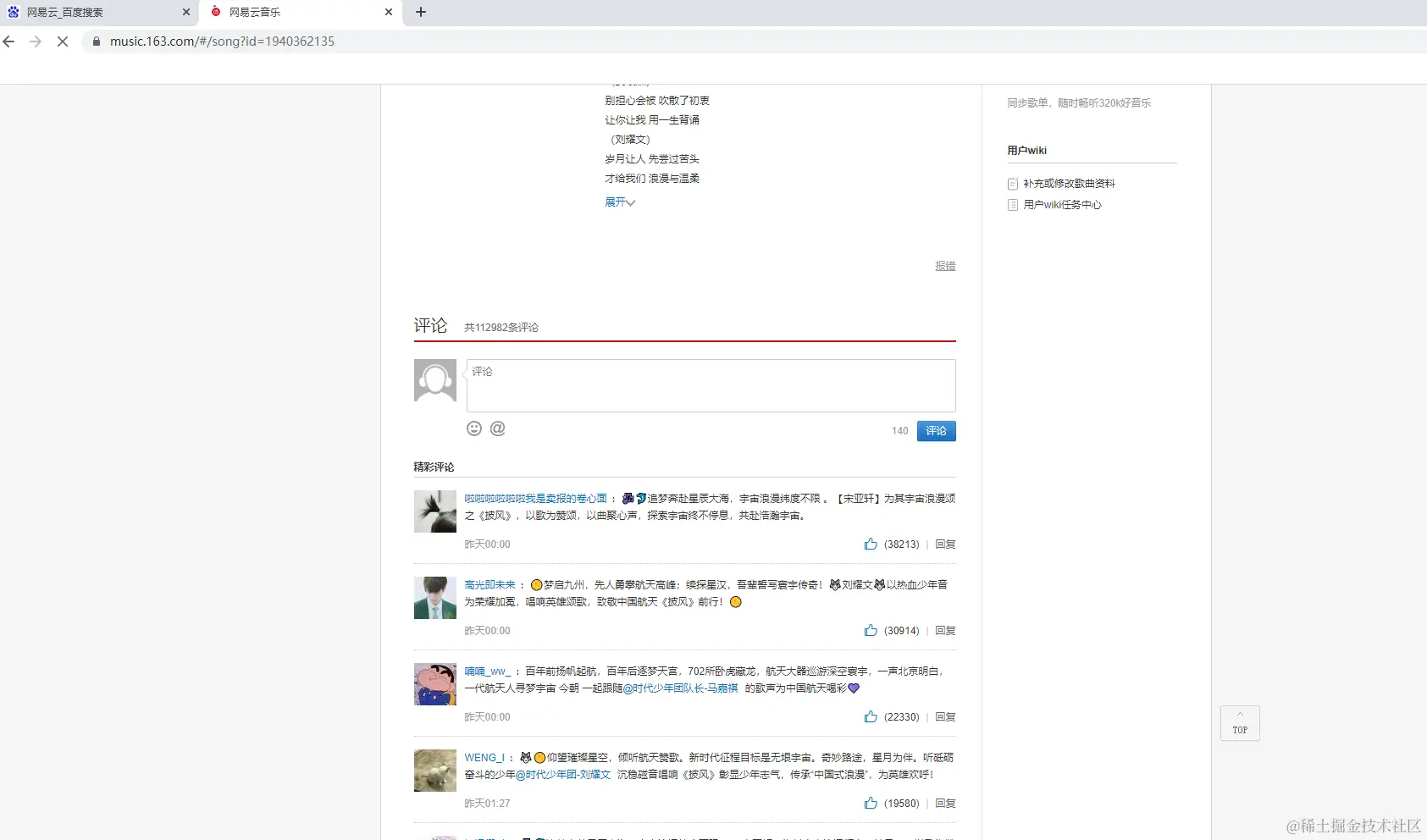This screenshot has width=1427, height=840.
Task: Click lyric line 让你让我 用一生背诵
Action: coord(652,120)
